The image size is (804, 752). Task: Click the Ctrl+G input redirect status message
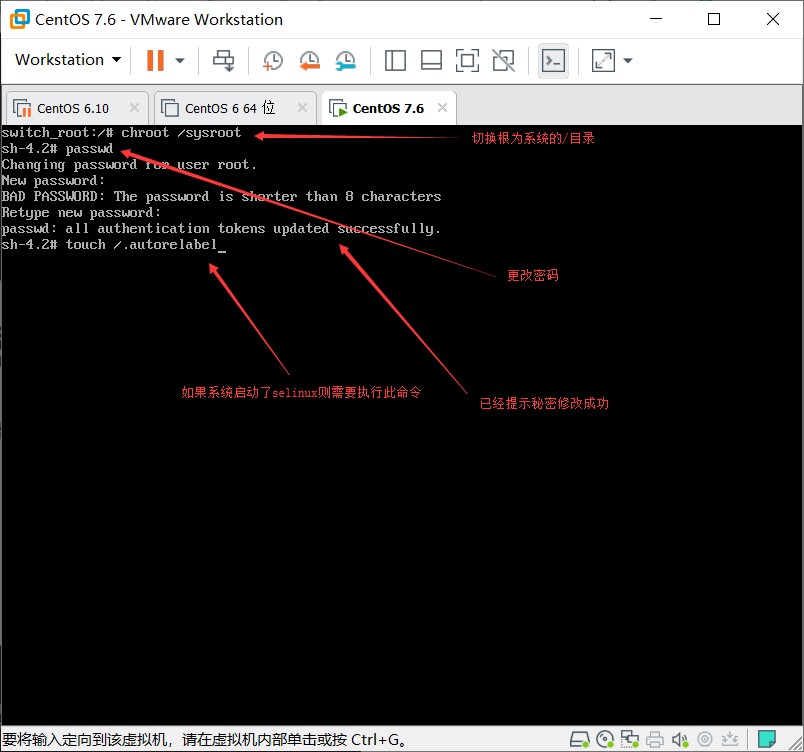[205, 739]
